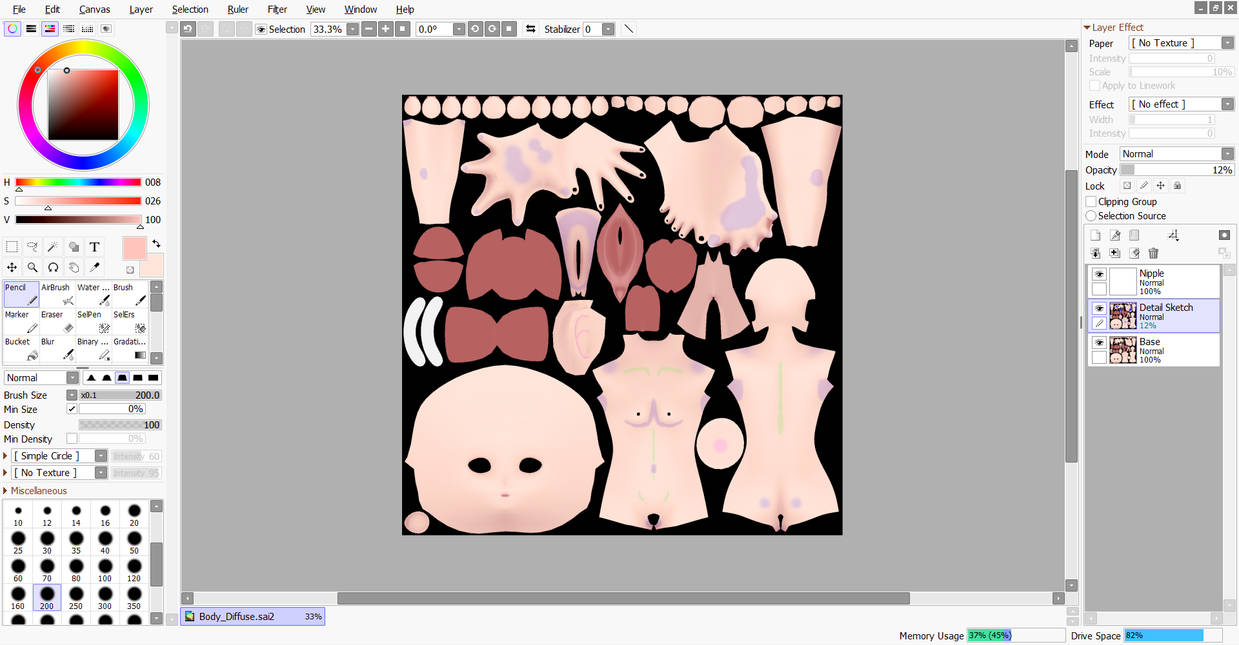
Task: Adjust the layer Opacity slider
Action: [x=1177, y=170]
